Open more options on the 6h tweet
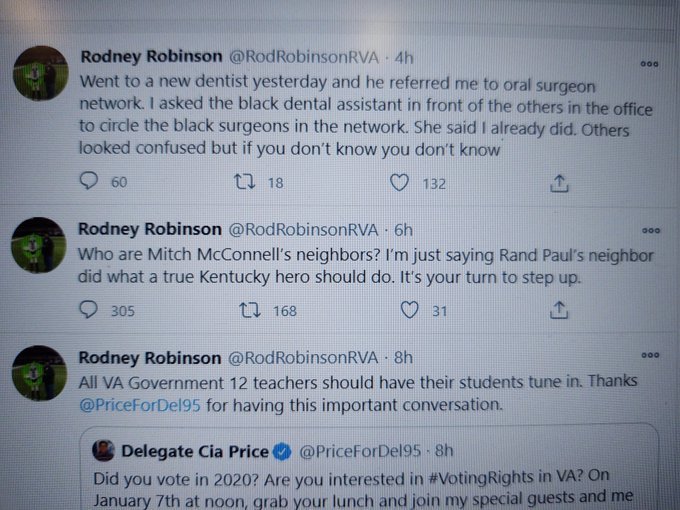The image size is (680, 510). [x=651, y=230]
